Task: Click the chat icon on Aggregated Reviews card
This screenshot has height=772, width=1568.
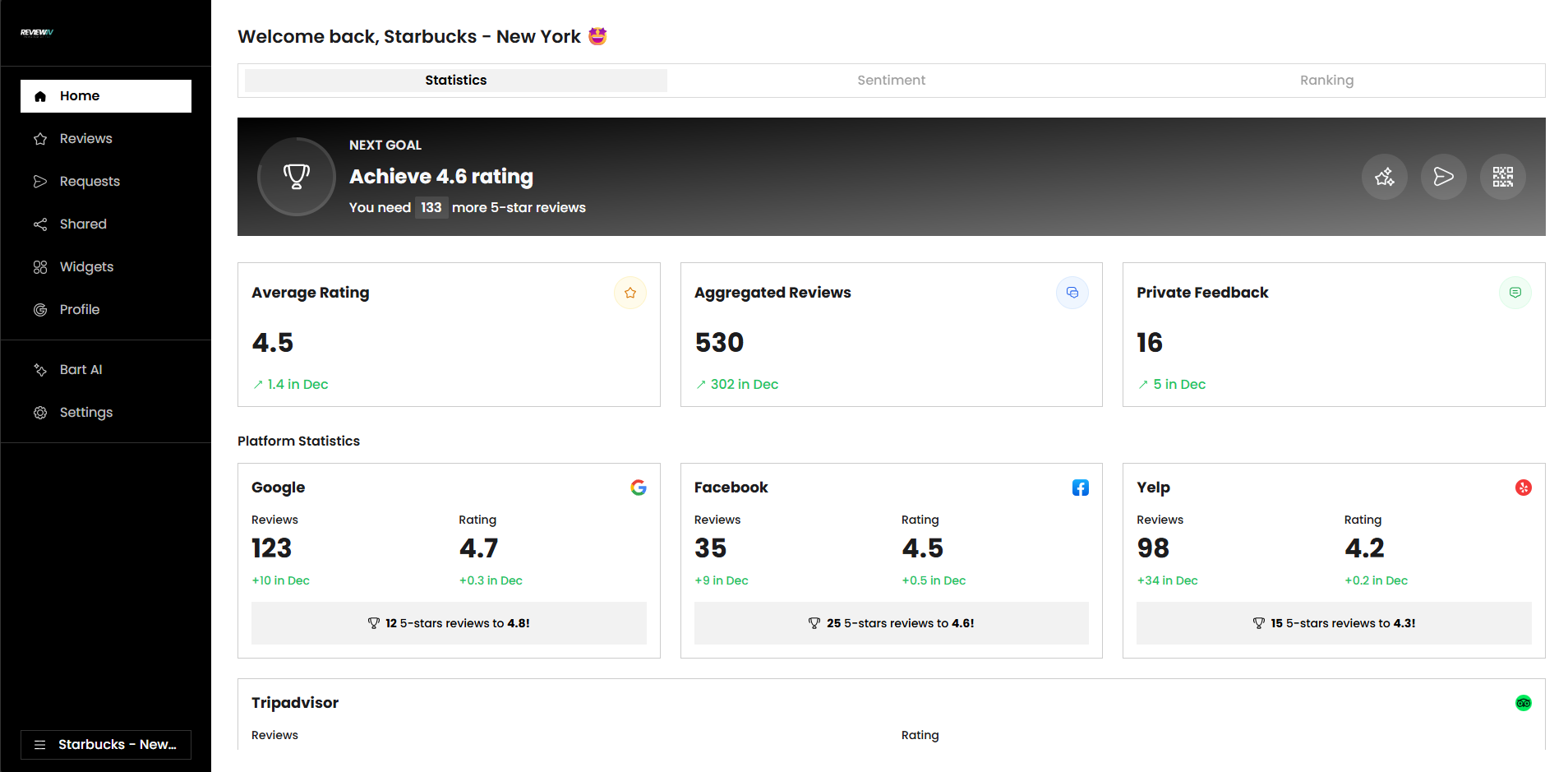Action: pyautogui.click(x=1072, y=293)
